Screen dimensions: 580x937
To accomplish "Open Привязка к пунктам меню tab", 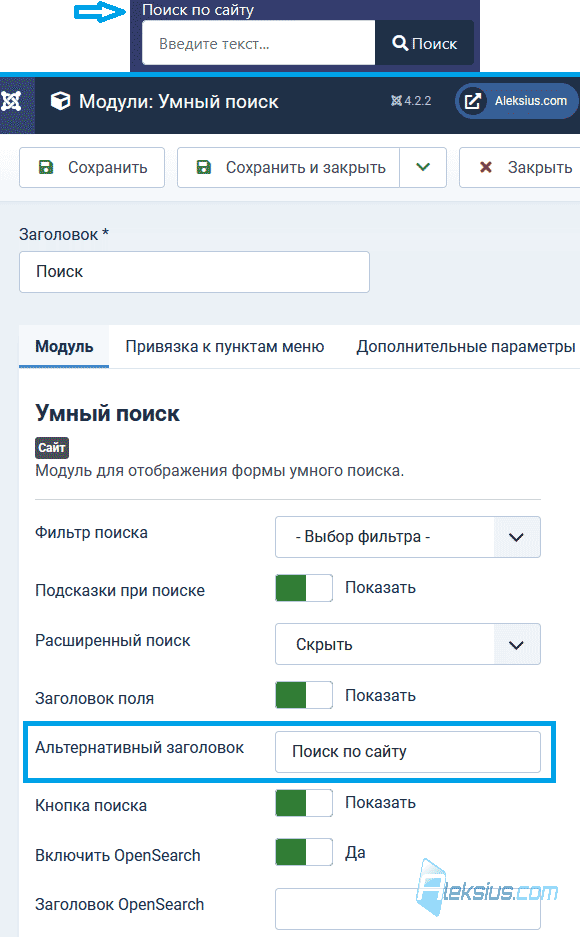I will tap(225, 347).
